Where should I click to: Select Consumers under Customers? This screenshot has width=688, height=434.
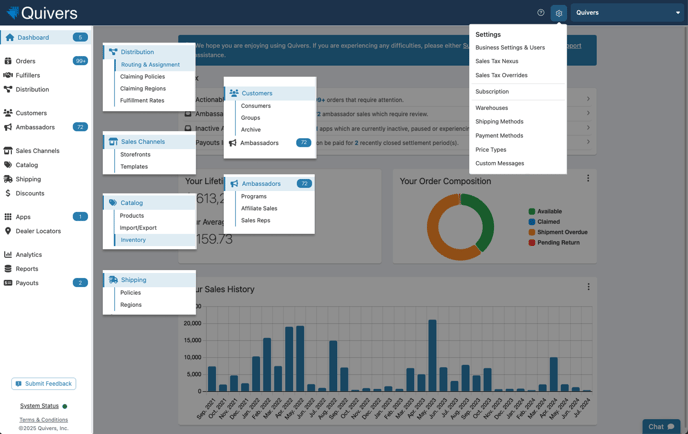pyautogui.click(x=255, y=106)
